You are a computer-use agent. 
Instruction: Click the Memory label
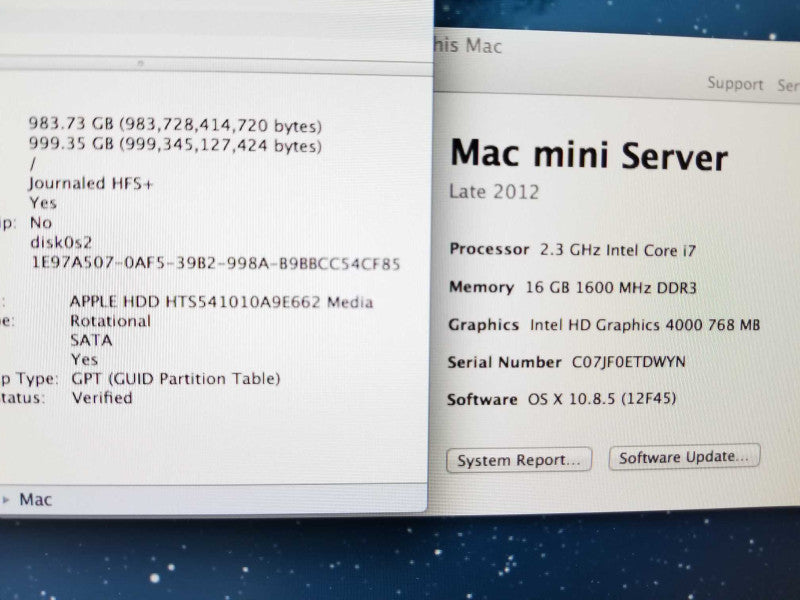[x=481, y=287]
